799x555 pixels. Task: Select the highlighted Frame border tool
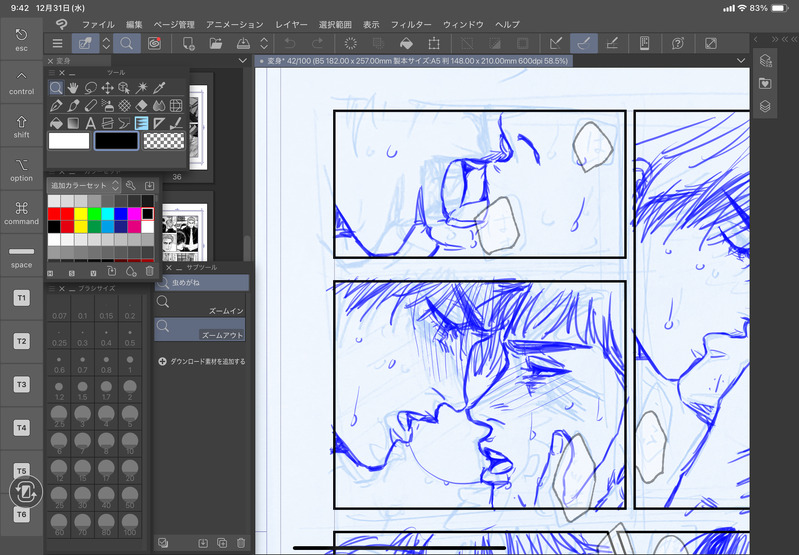point(142,123)
